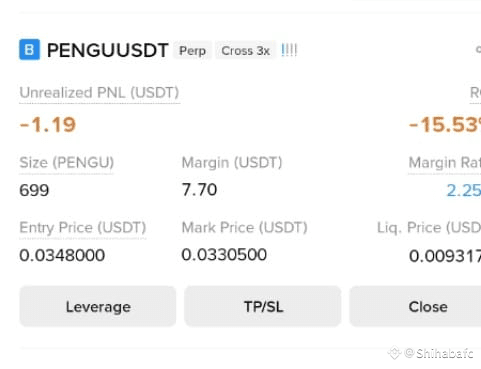481x369 pixels.
Task: Close the PENGUUSDT position
Action: coord(415,306)
